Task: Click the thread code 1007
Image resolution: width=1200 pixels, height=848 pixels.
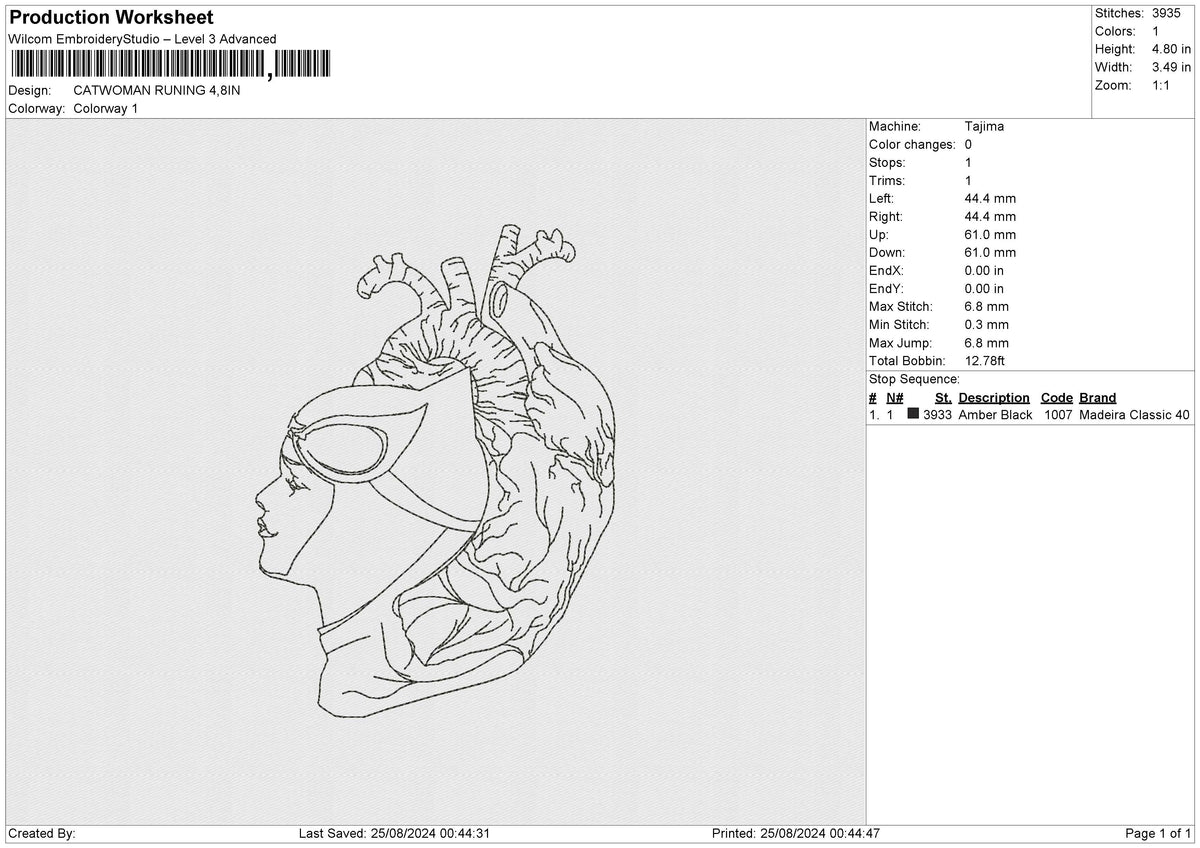Action: [1058, 415]
